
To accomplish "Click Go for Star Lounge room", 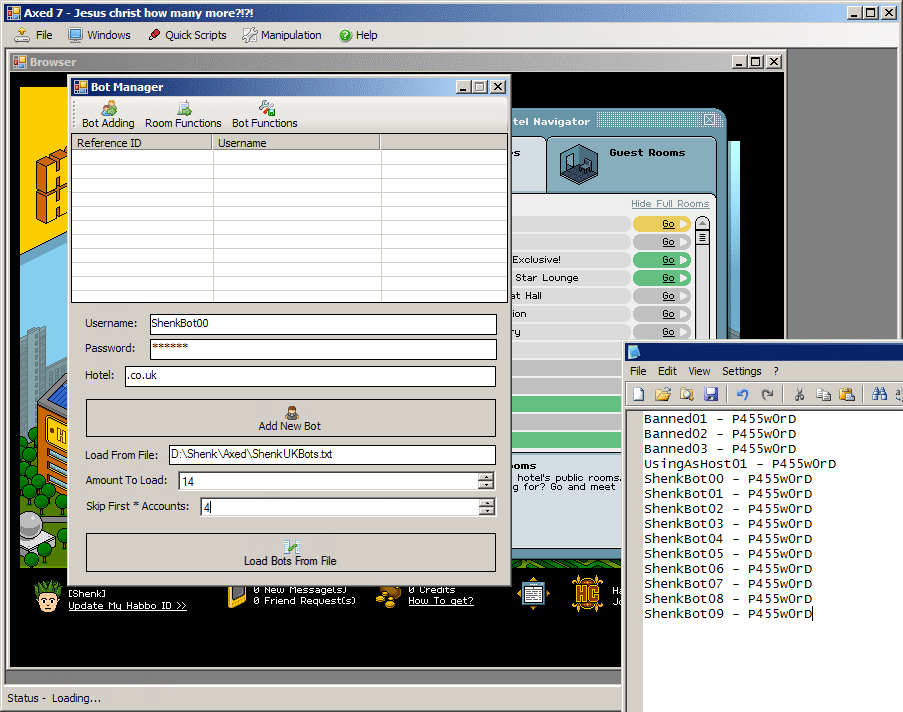I will [x=661, y=278].
